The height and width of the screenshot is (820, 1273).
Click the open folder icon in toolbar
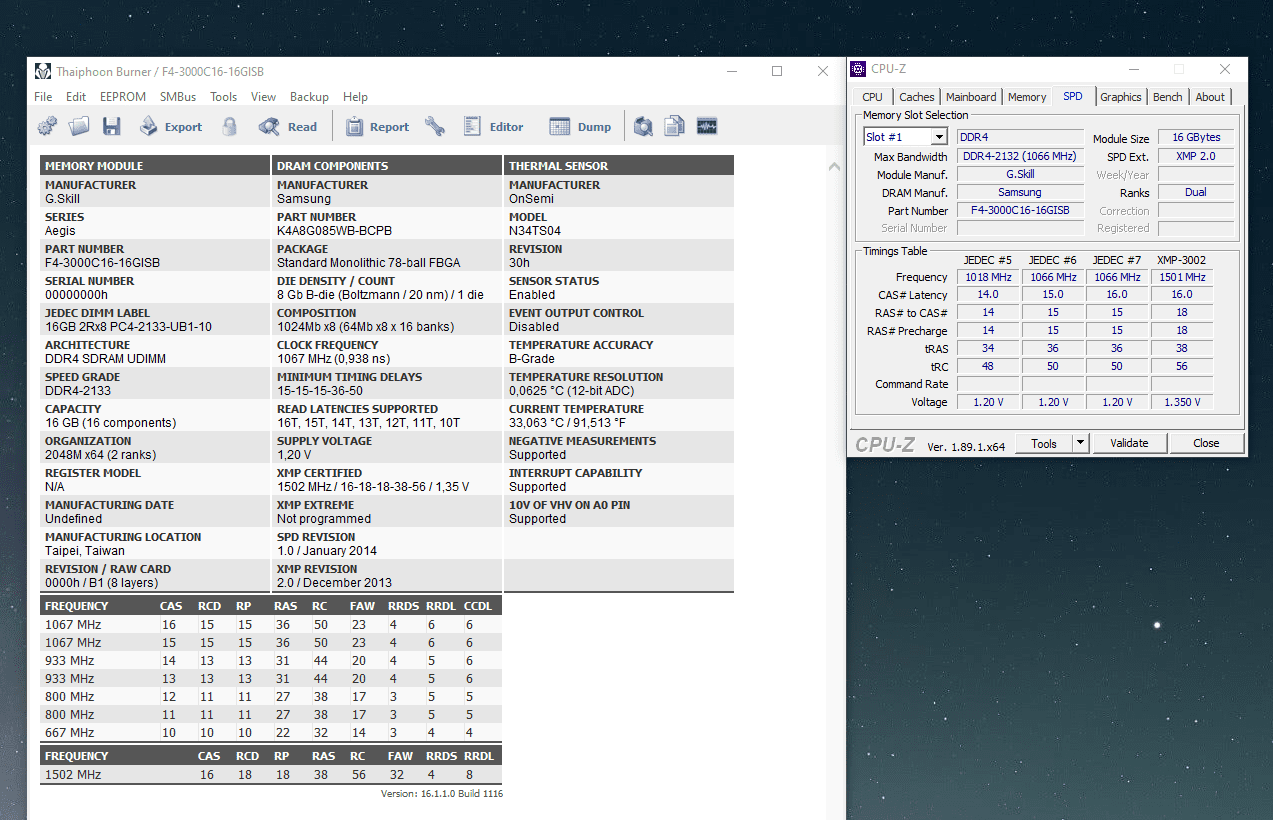[x=79, y=126]
